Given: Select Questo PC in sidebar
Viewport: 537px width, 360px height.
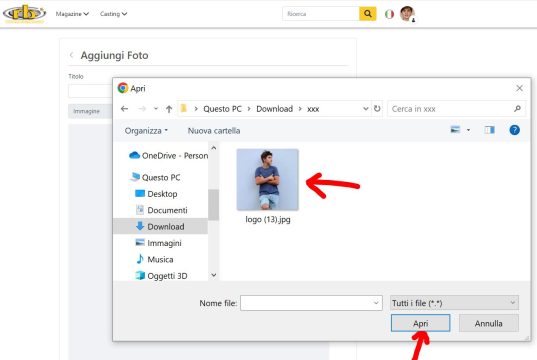Looking at the screenshot, I should [x=155, y=177].
